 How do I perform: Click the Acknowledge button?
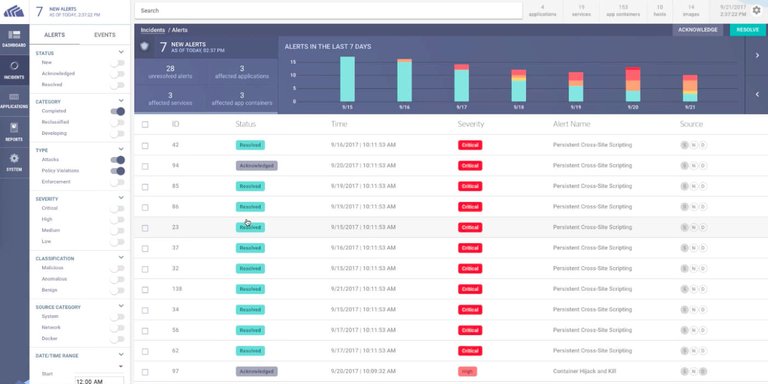click(697, 30)
